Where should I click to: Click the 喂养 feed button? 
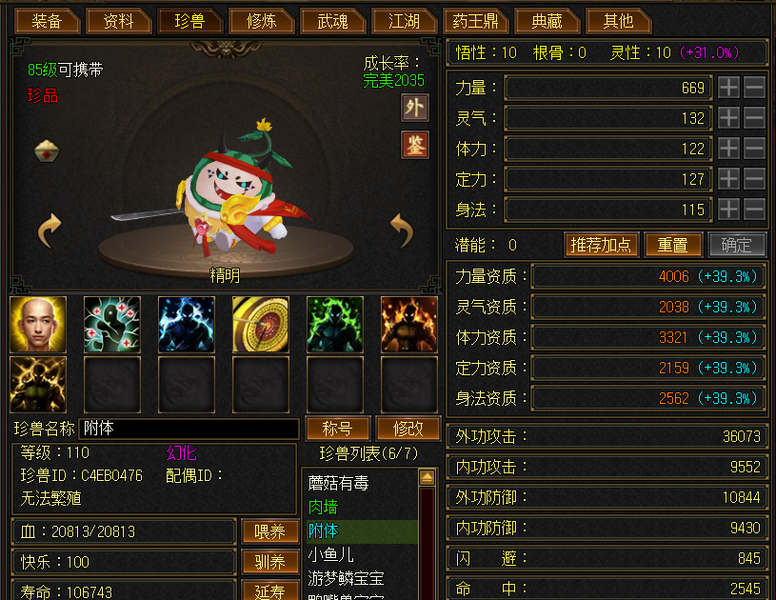(270, 532)
